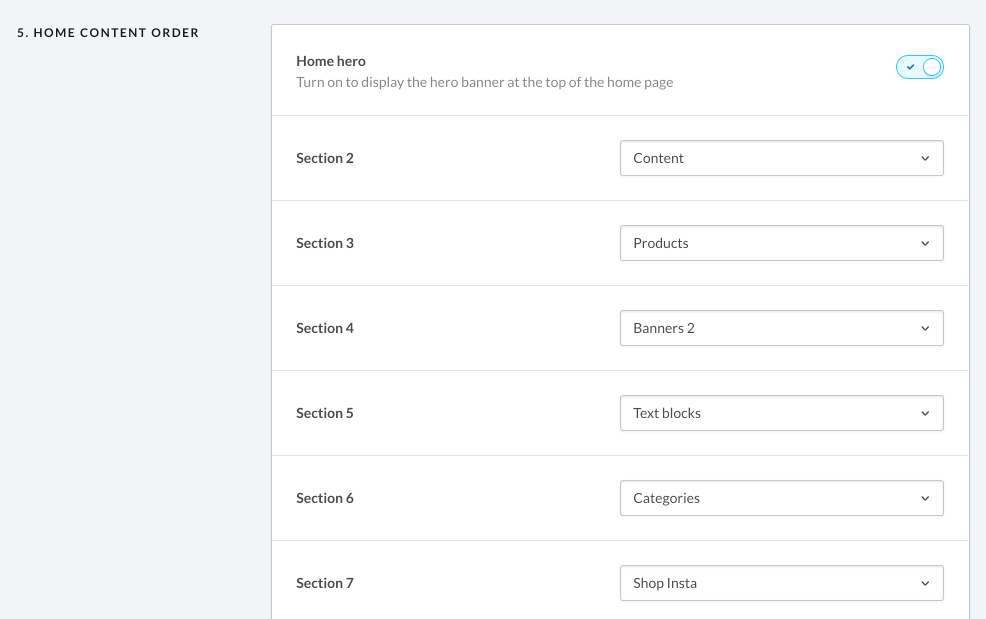This screenshot has width=986, height=619.
Task: Click the Section 7 label
Action: pos(325,583)
